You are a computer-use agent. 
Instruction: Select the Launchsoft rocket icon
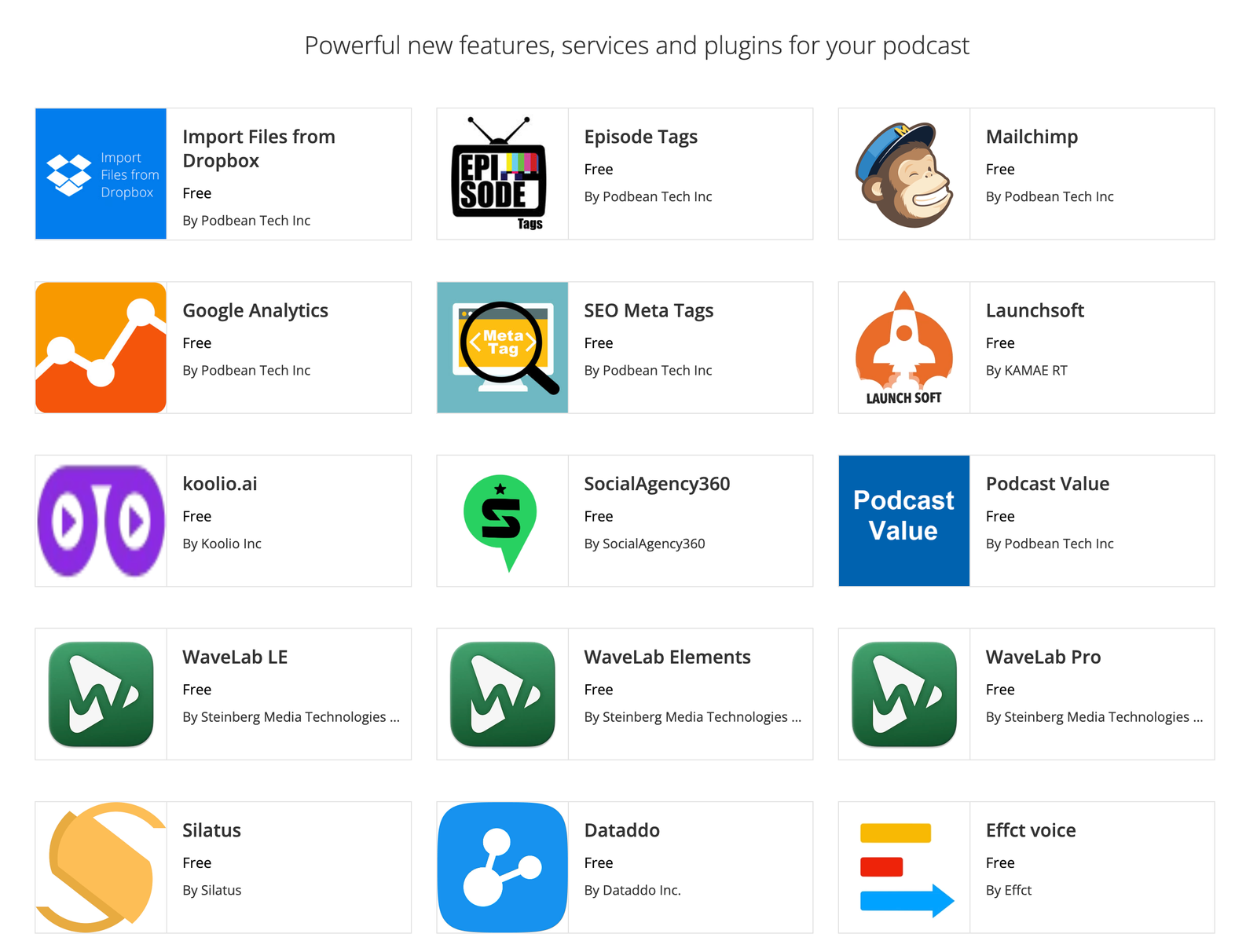(x=903, y=347)
